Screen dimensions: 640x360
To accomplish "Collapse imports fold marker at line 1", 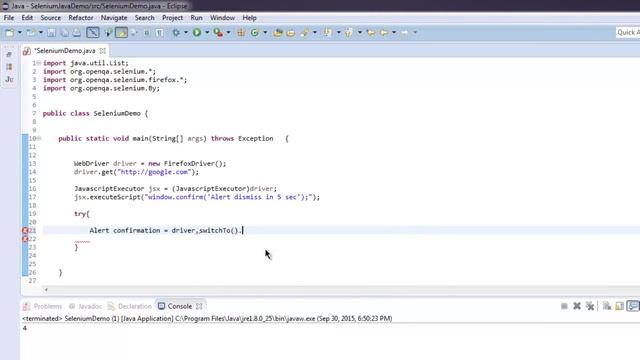I will click(x=39, y=63).
